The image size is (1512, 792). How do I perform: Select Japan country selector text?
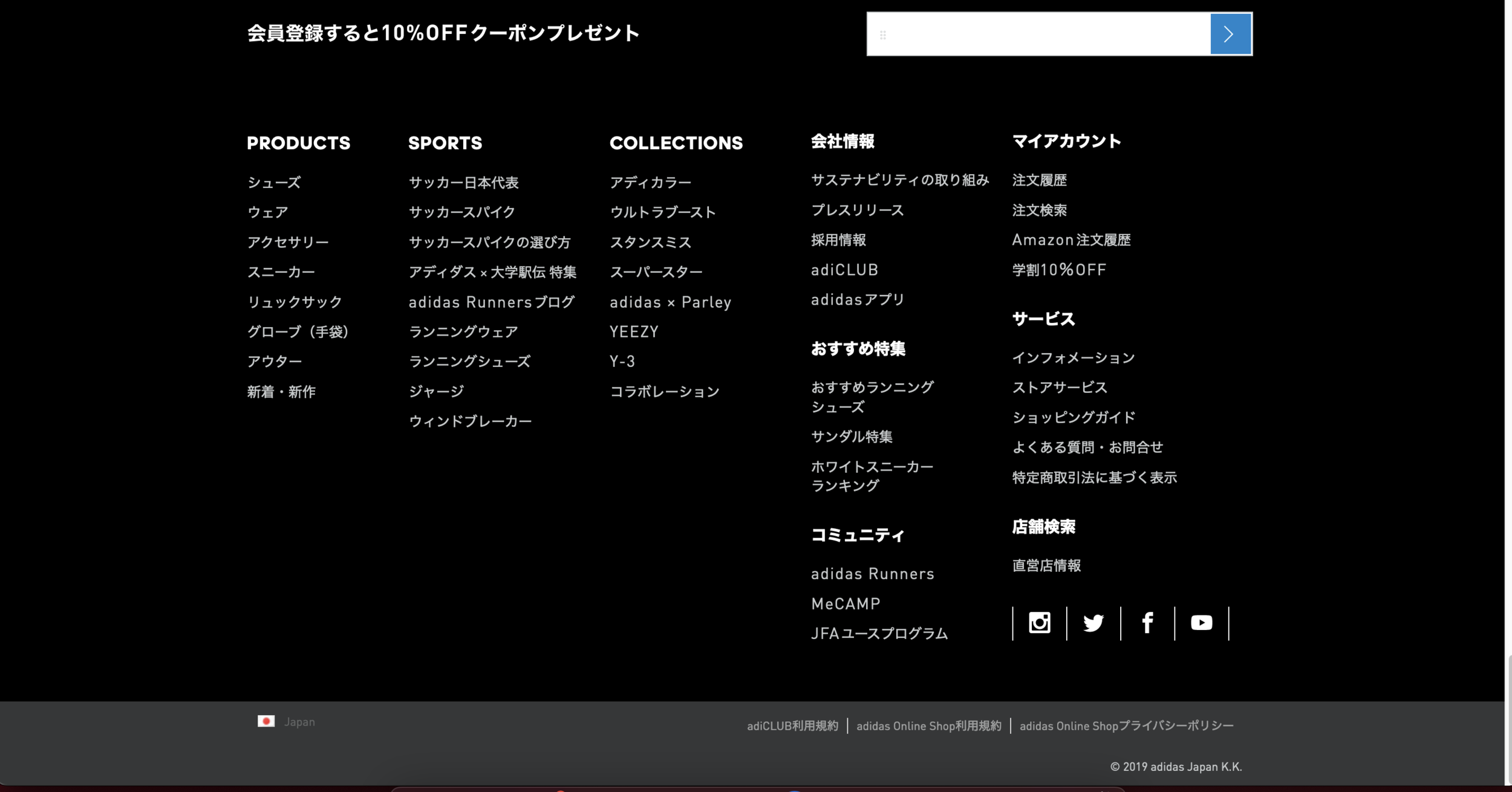tap(299, 722)
